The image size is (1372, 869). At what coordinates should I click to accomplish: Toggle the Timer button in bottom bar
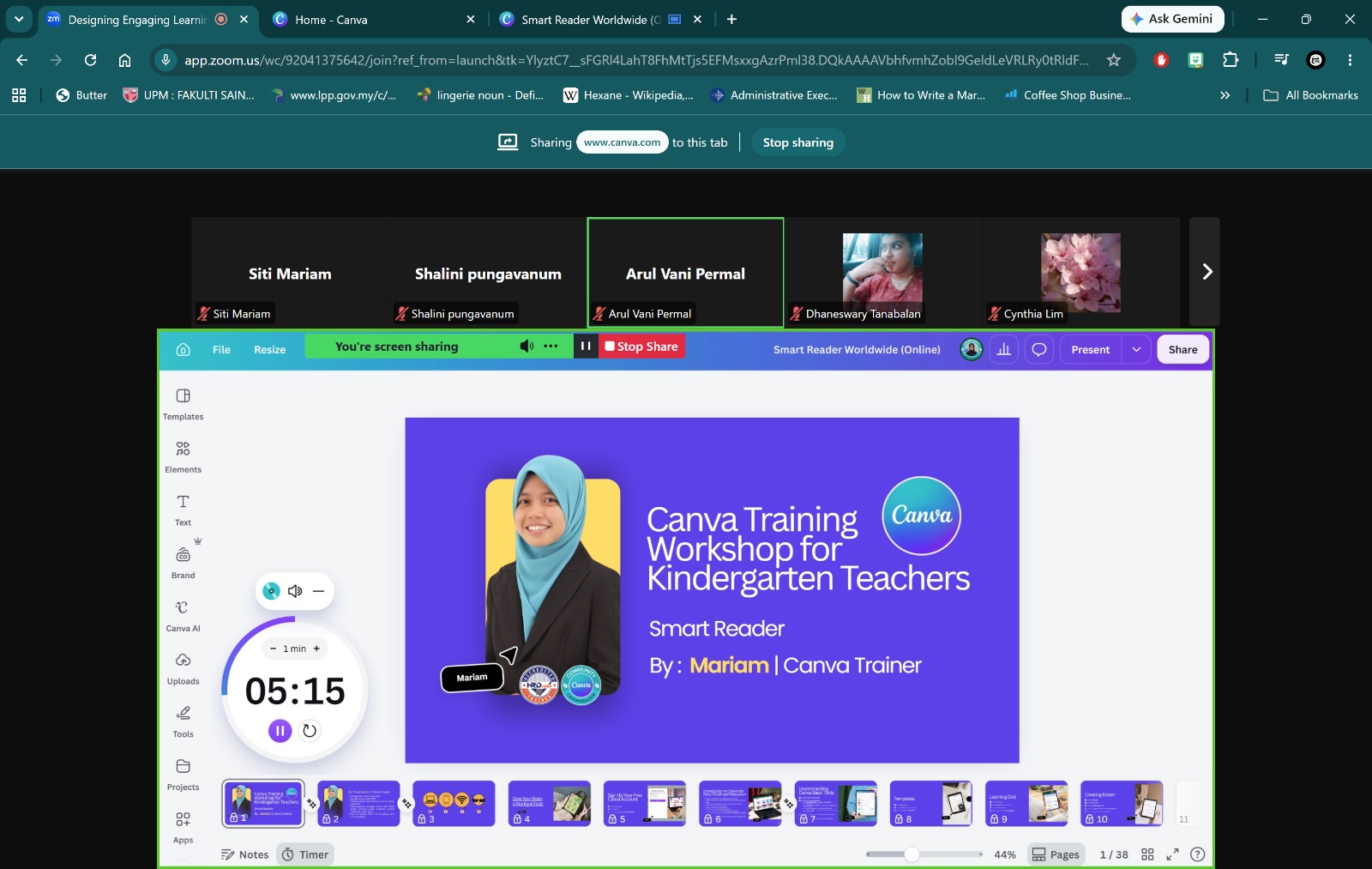tap(306, 854)
